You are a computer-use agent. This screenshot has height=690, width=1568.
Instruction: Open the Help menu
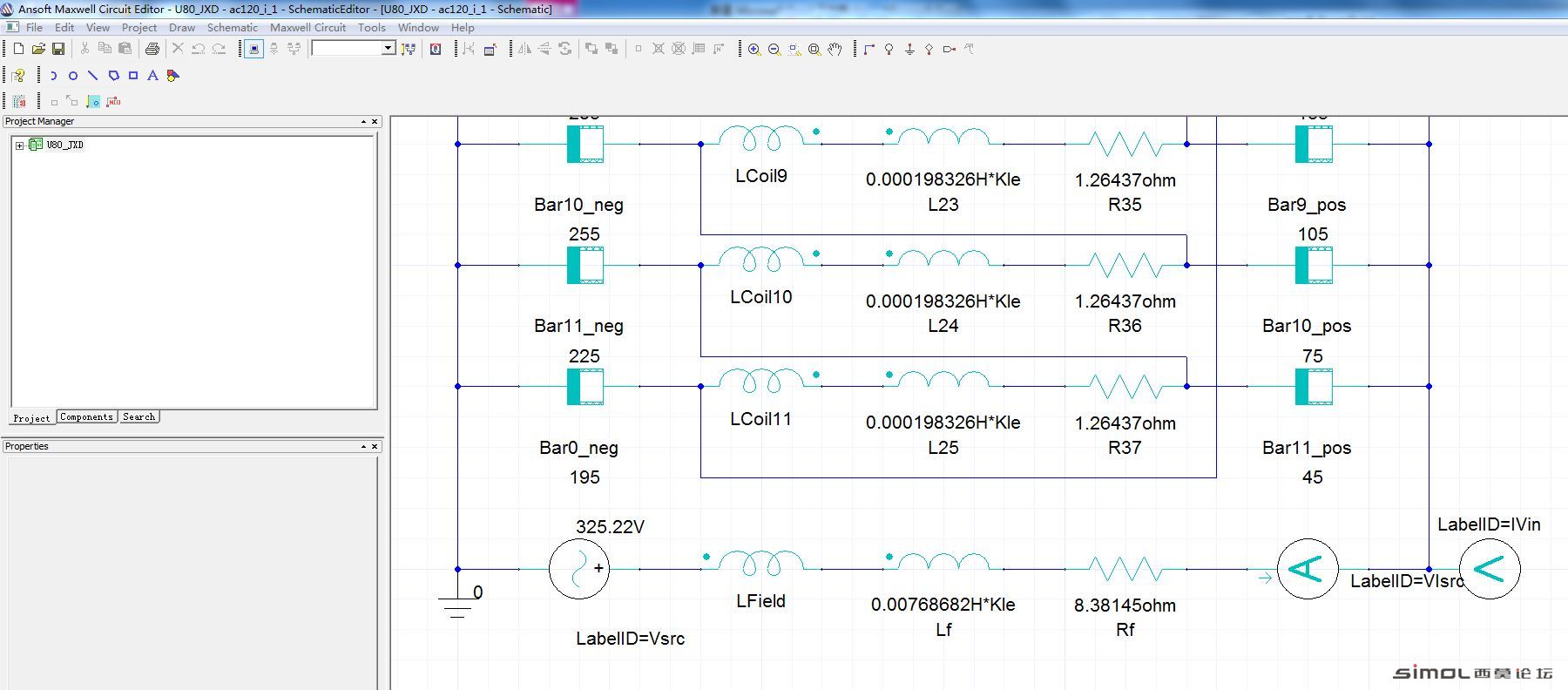[463, 27]
